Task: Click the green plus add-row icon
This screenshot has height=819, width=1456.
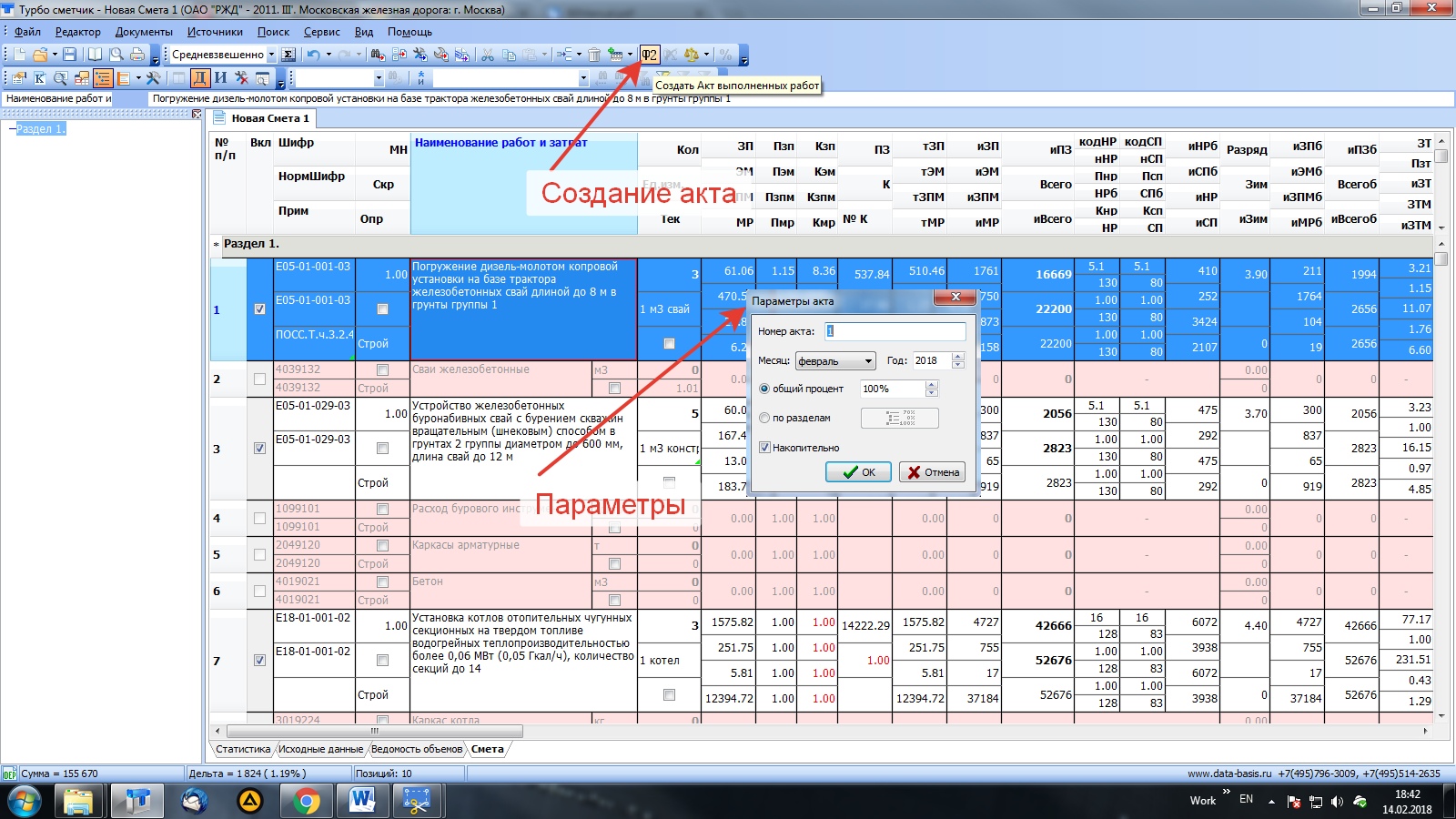Action: coord(616,55)
